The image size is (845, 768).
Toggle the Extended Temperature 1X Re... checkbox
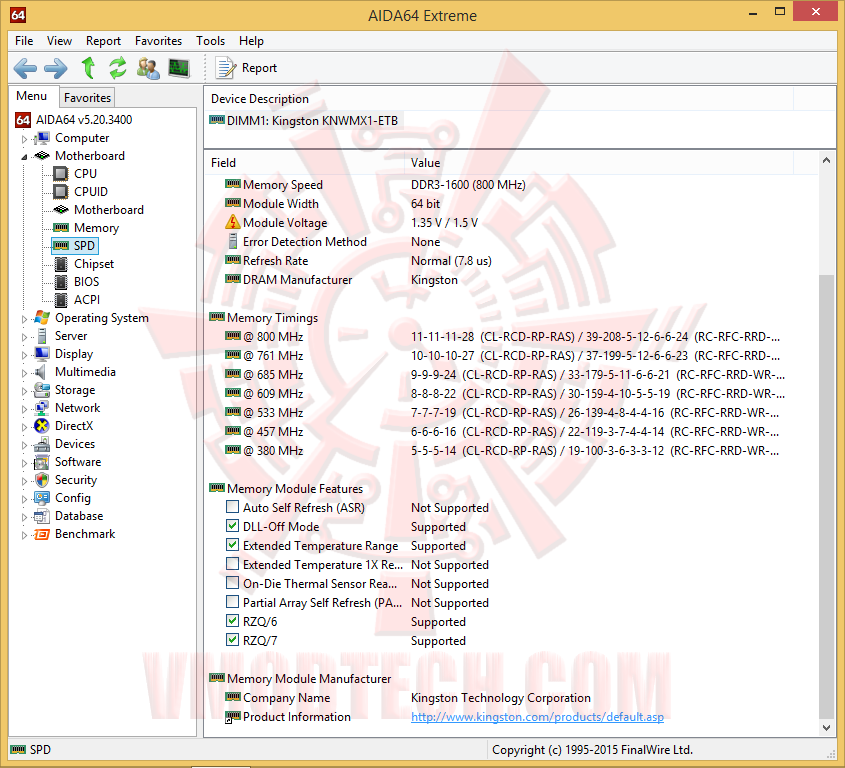pyautogui.click(x=232, y=563)
